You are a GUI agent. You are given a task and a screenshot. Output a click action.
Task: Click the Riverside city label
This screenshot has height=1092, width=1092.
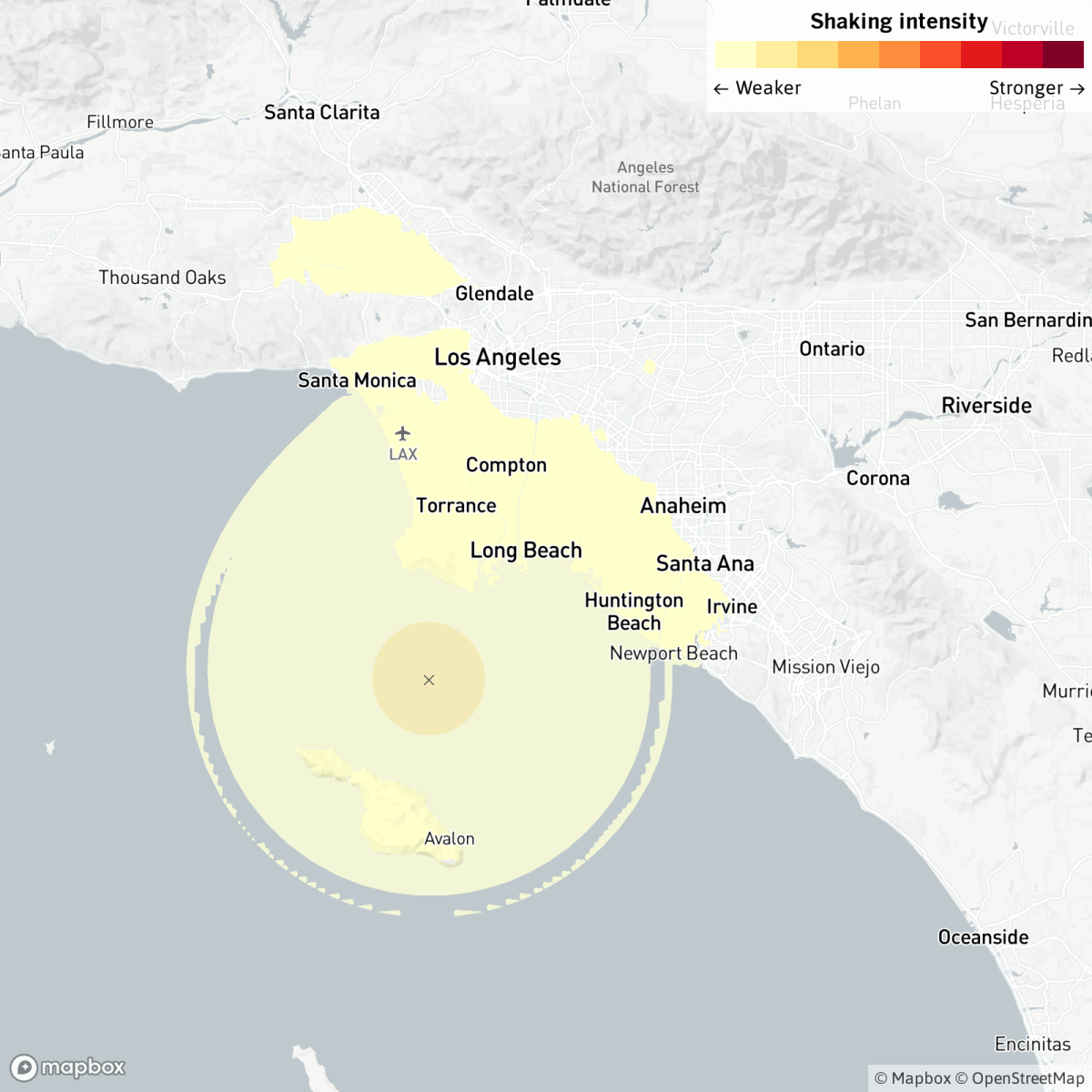coord(986,406)
